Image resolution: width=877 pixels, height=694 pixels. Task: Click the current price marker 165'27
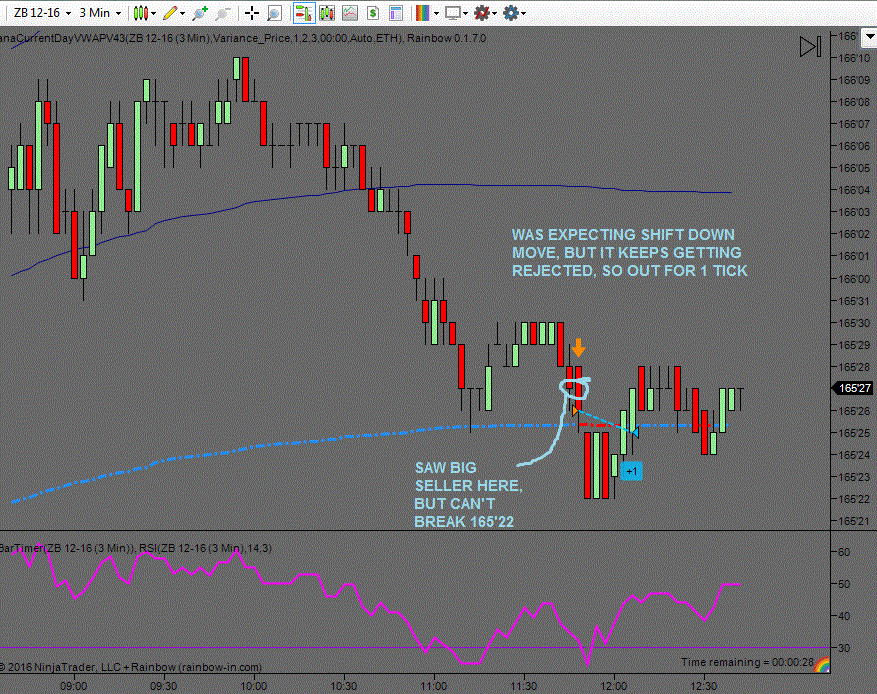click(x=854, y=388)
